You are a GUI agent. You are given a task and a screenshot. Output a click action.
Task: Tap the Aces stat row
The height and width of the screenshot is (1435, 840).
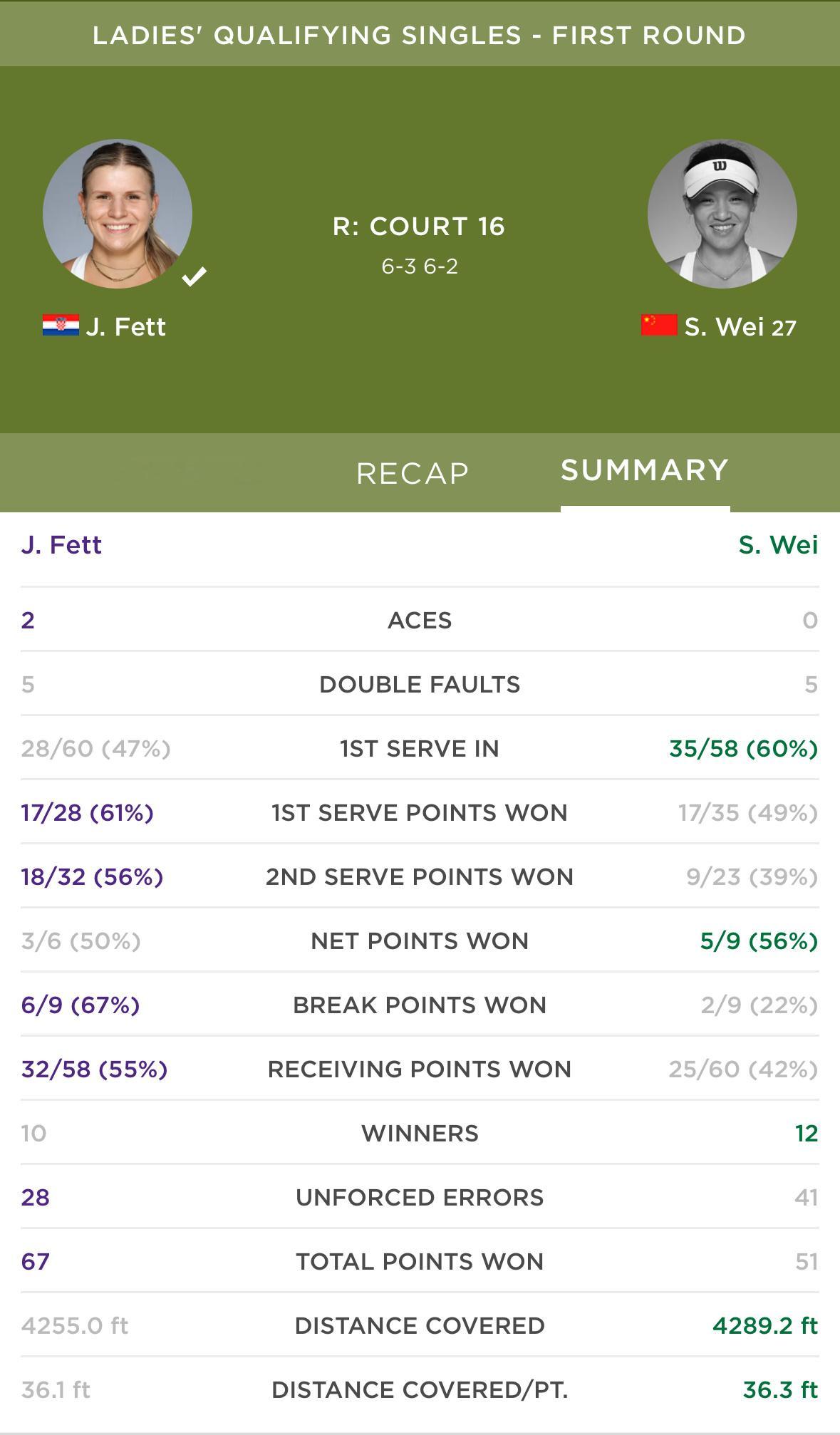(420, 620)
